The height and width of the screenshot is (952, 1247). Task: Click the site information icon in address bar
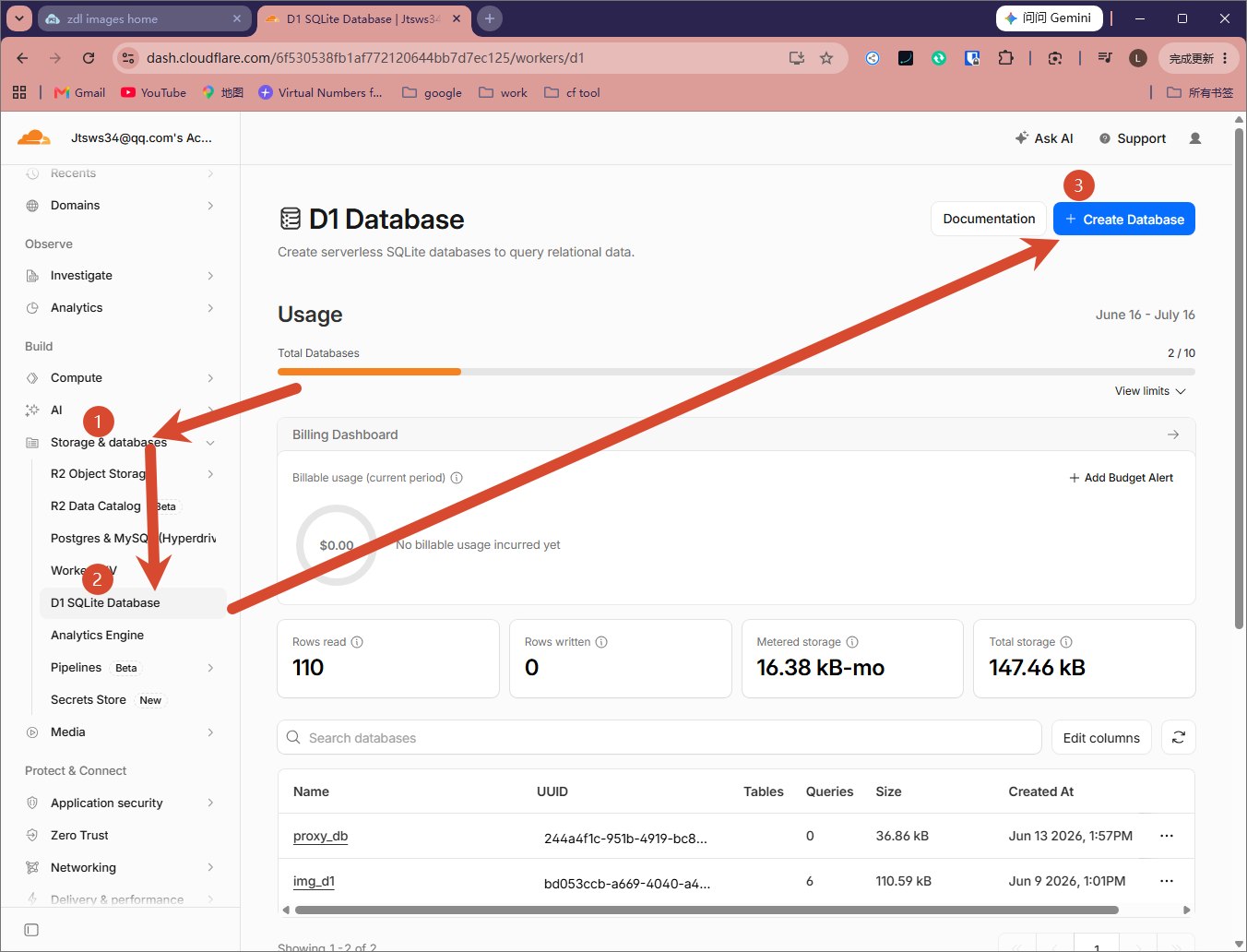click(128, 58)
